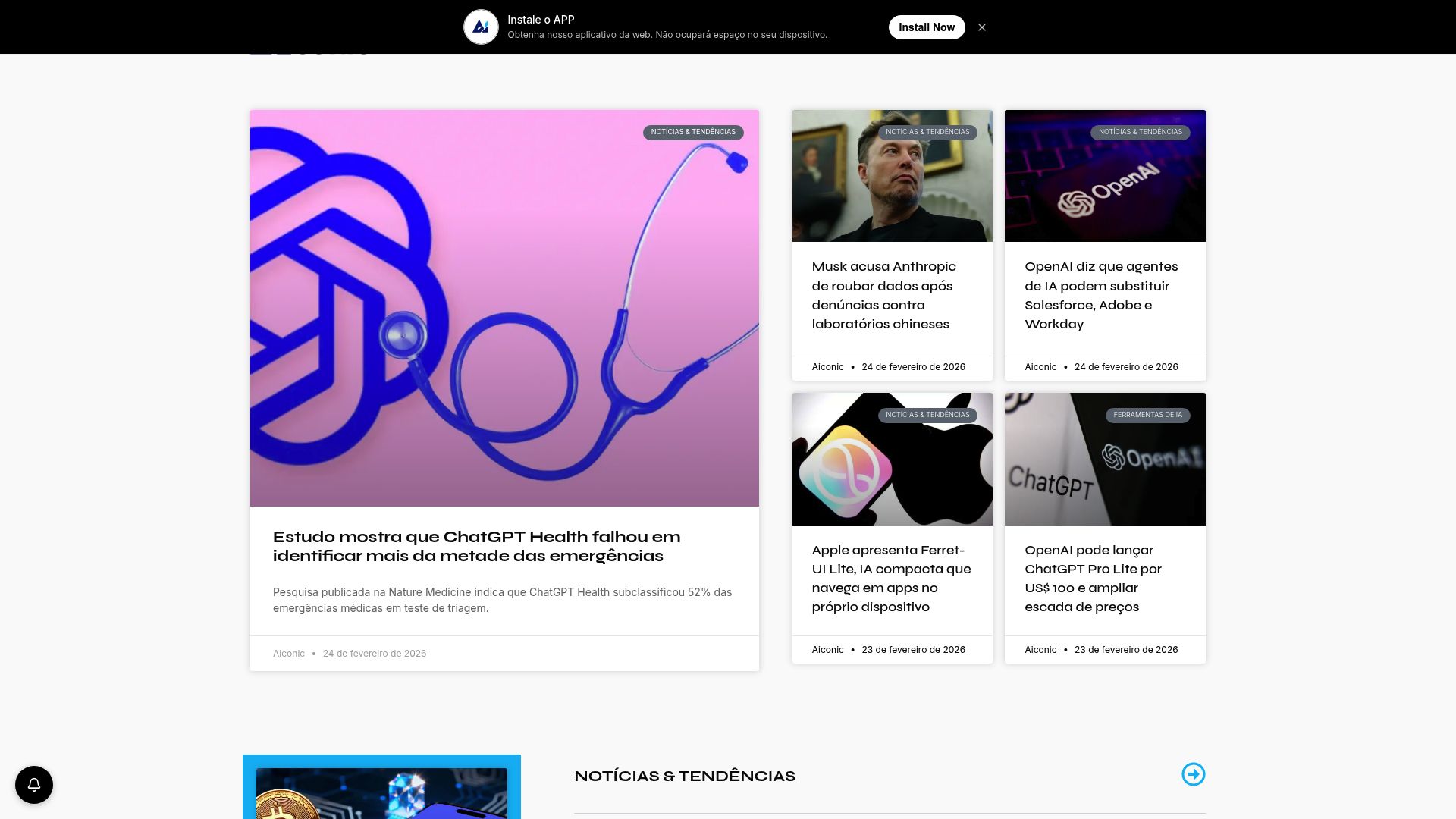Open the notification bell icon

(x=34, y=785)
